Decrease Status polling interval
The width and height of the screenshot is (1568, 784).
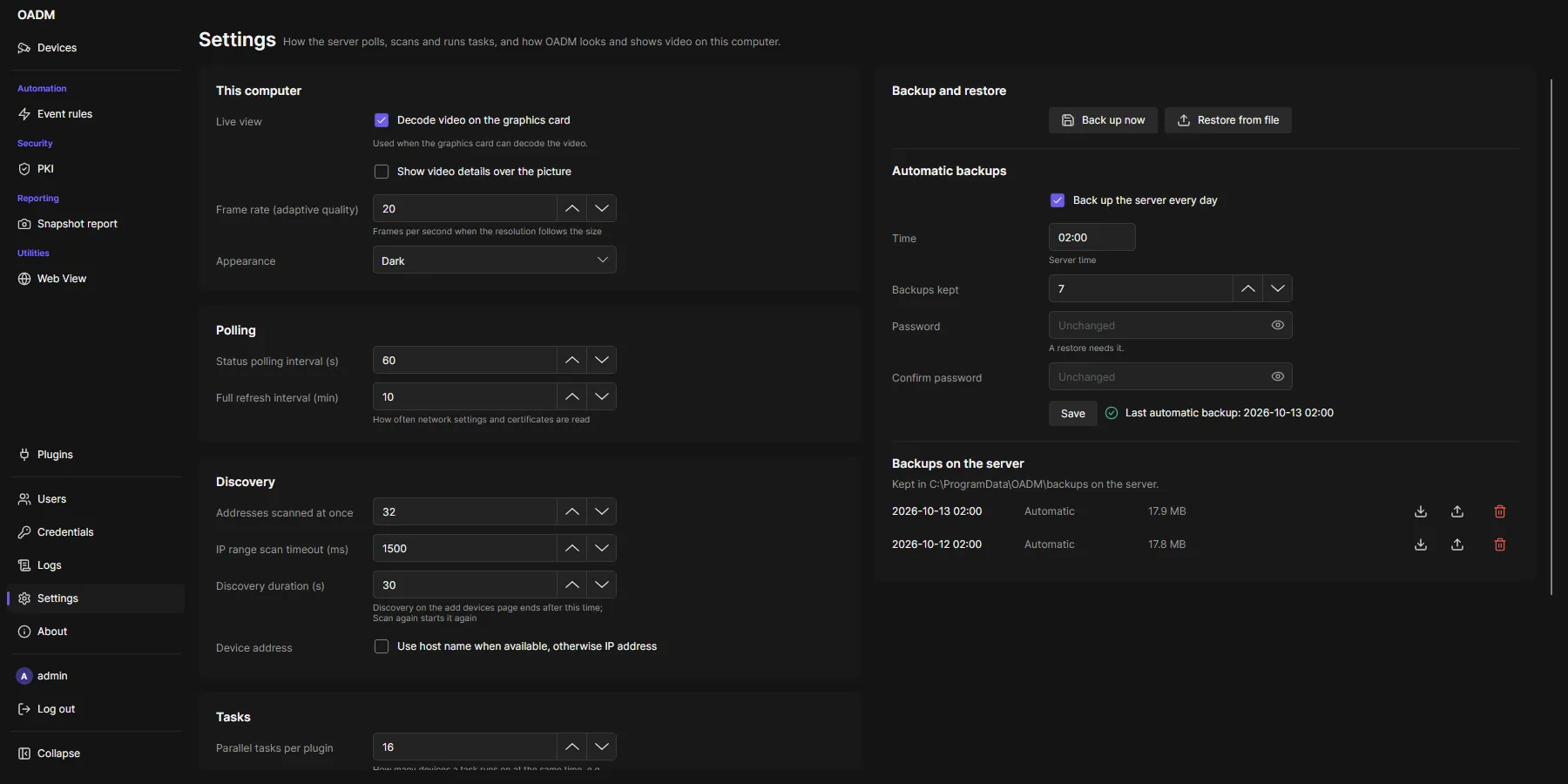tap(602, 360)
